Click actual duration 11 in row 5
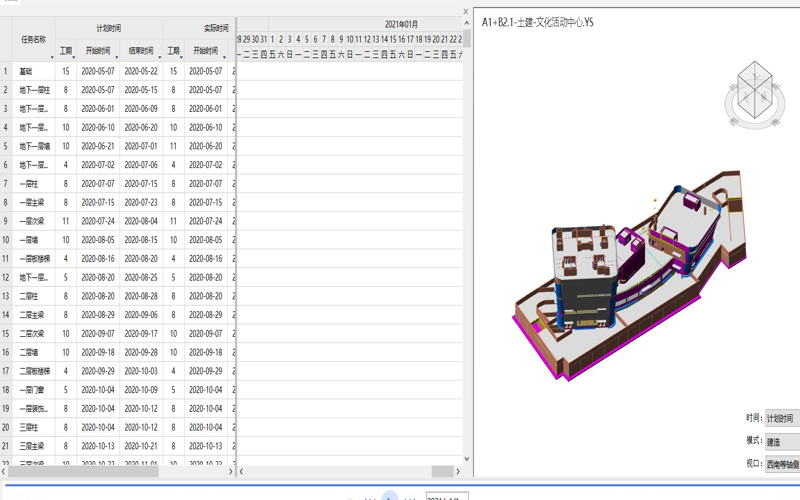800x500 pixels. (x=173, y=146)
